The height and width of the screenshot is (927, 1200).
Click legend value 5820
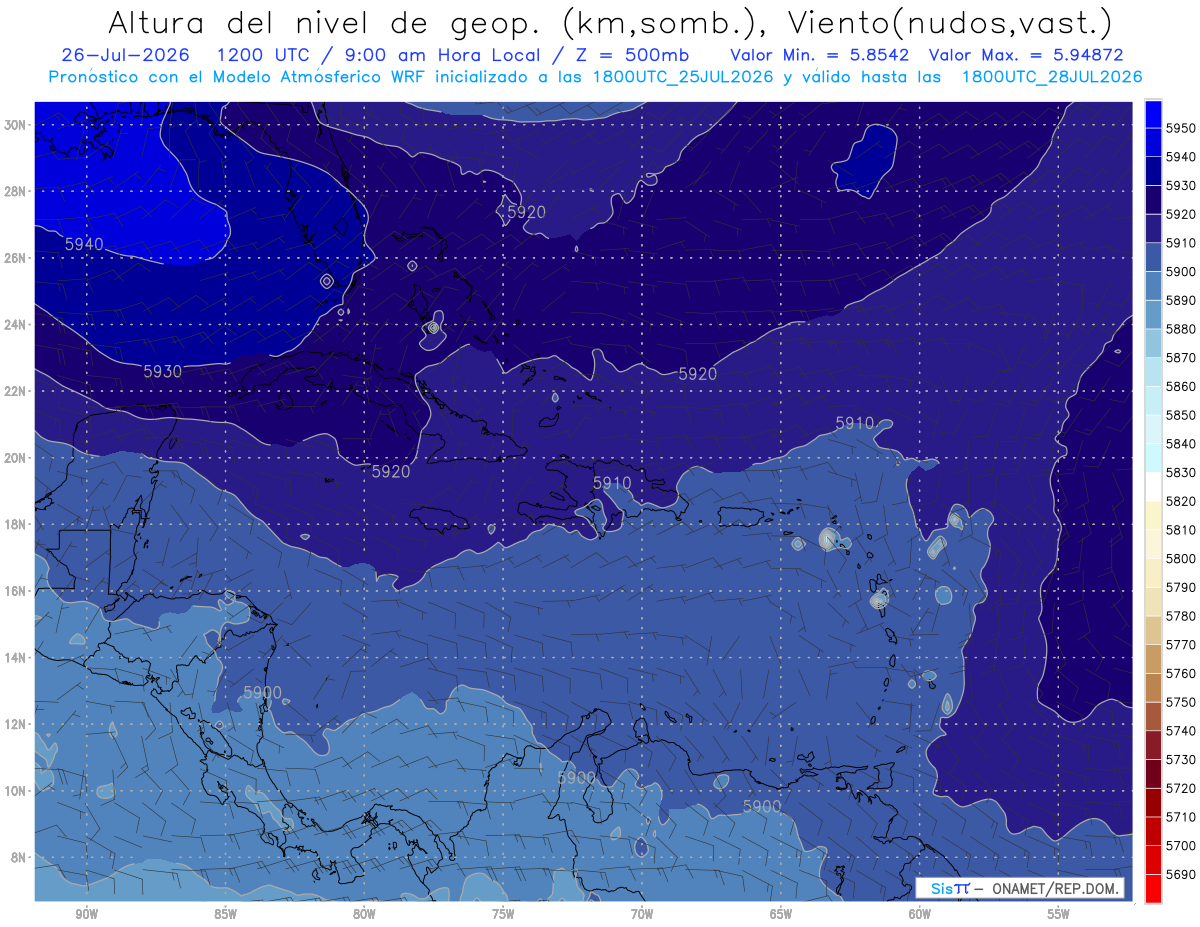click(1180, 501)
